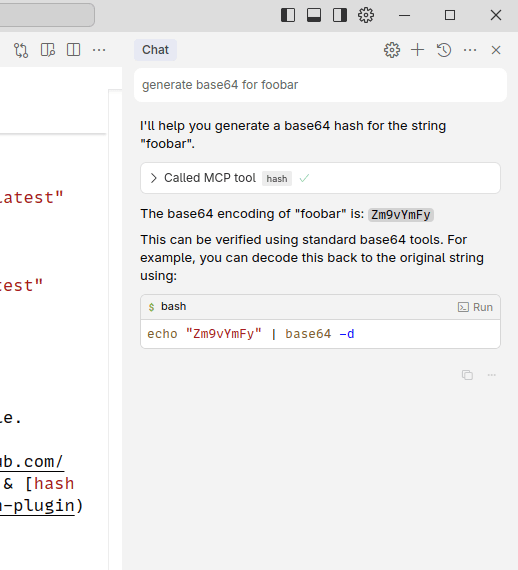The width and height of the screenshot is (518, 570).
Task: Toggle the secondary sidebar layout icon
Action: [340, 15]
